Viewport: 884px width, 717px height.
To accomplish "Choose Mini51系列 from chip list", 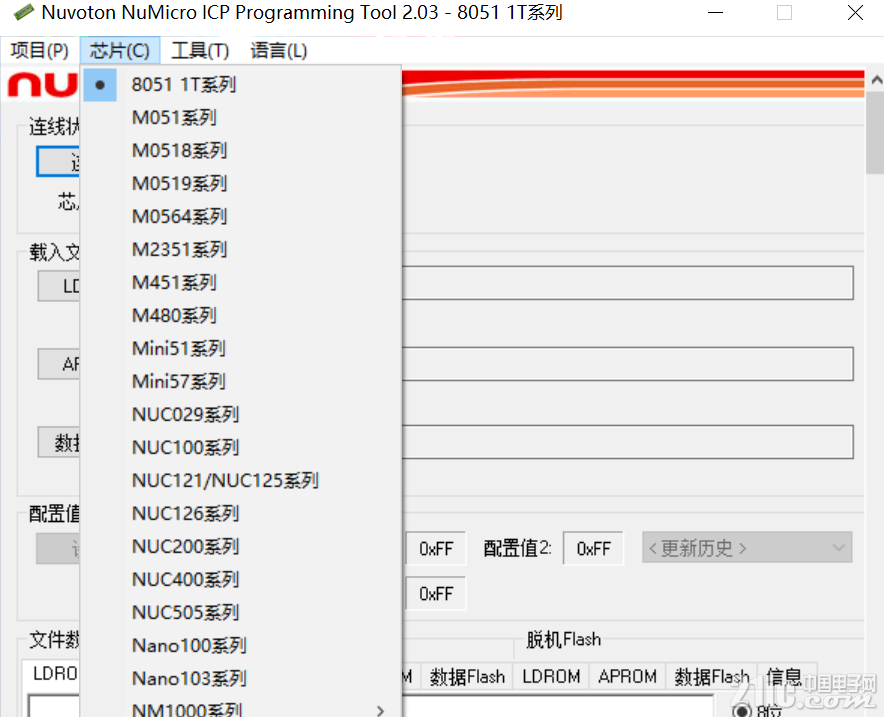I will click(241, 348).
